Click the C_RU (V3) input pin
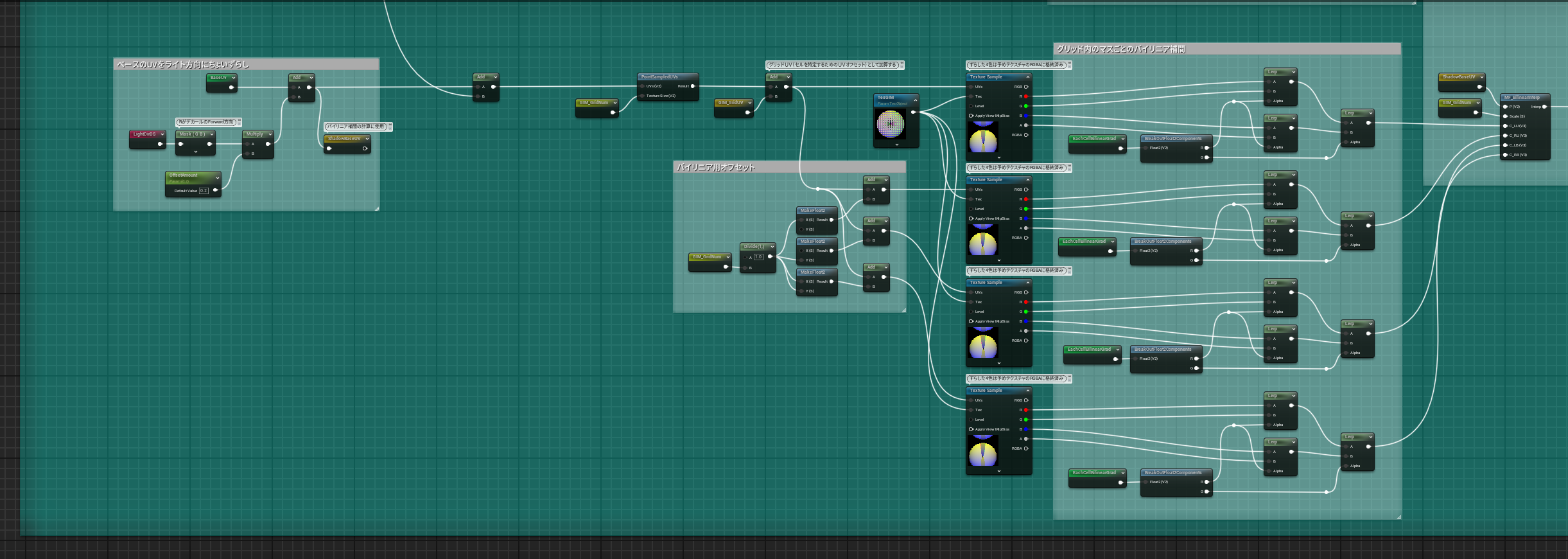 (x=1505, y=136)
